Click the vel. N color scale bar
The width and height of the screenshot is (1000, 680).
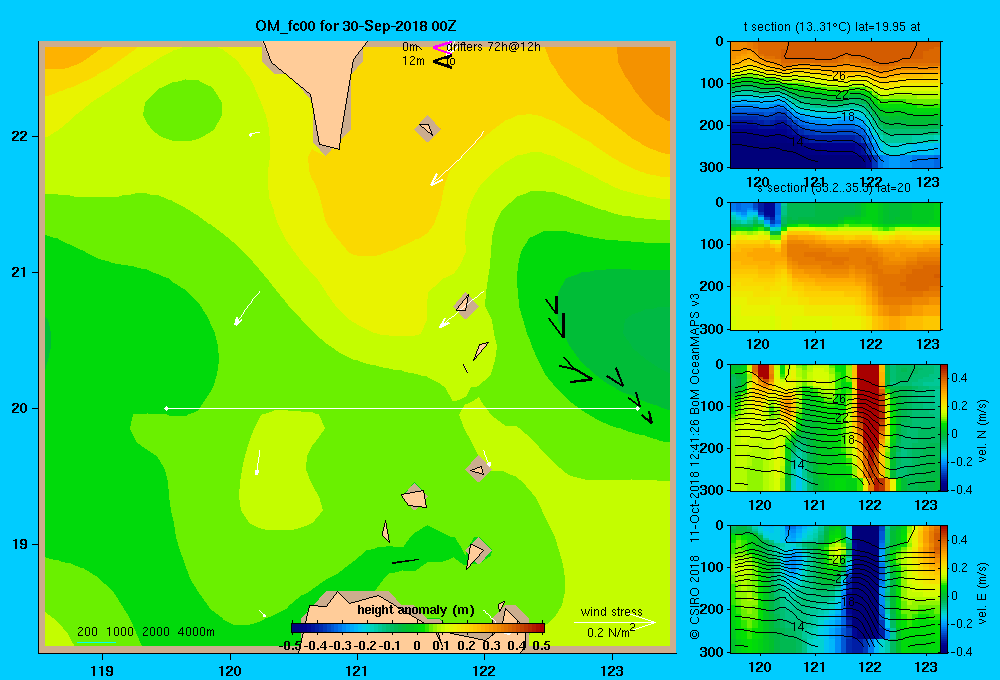(945, 427)
